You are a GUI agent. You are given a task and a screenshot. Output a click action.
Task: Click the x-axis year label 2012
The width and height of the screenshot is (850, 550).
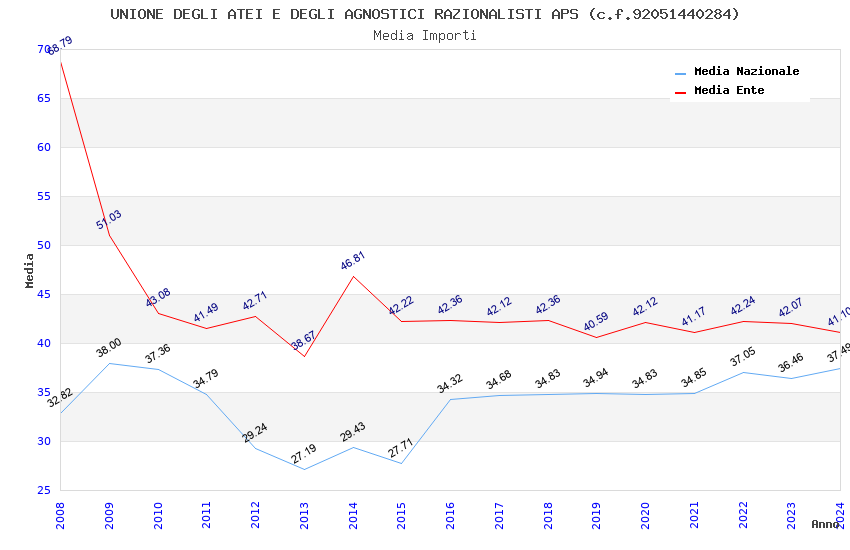[x=255, y=515]
